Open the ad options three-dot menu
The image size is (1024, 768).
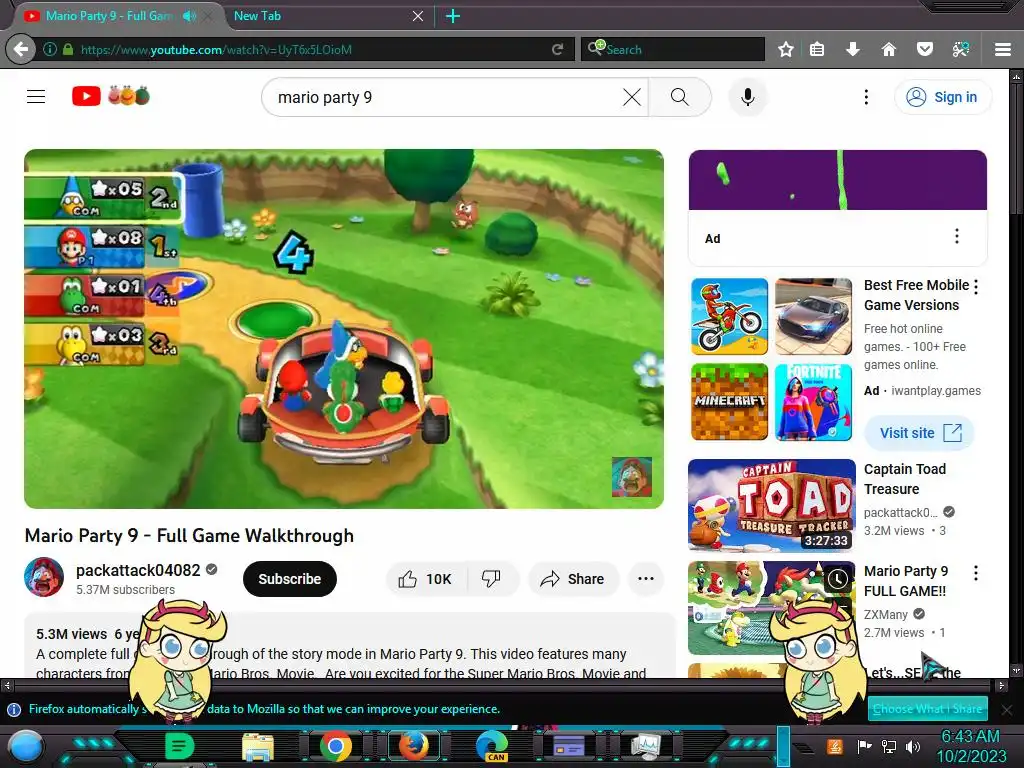click(x=957, y=236)
